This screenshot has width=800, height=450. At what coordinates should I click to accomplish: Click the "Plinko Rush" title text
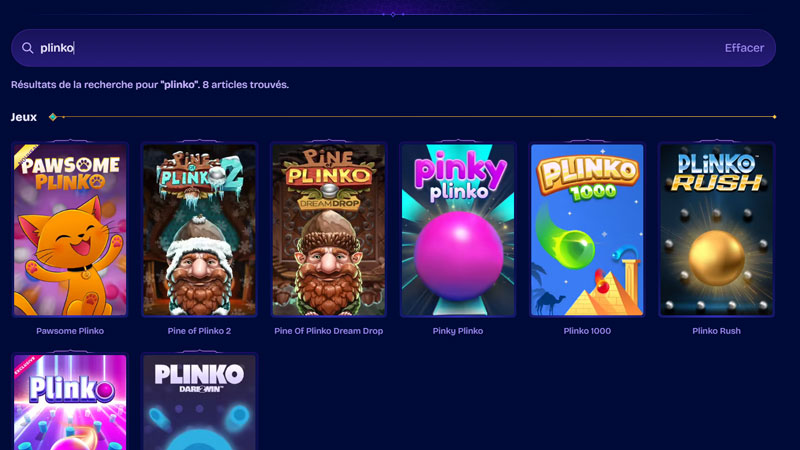pos(716,331)
